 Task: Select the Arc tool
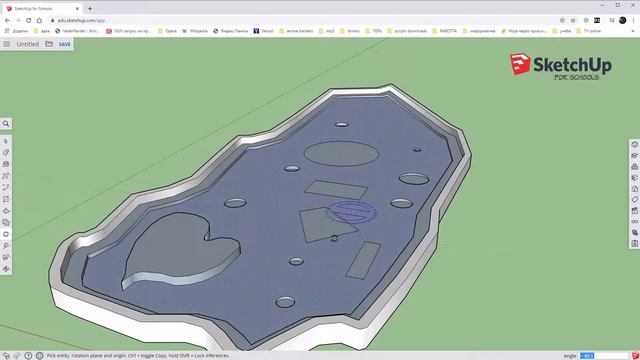[6, 187]
